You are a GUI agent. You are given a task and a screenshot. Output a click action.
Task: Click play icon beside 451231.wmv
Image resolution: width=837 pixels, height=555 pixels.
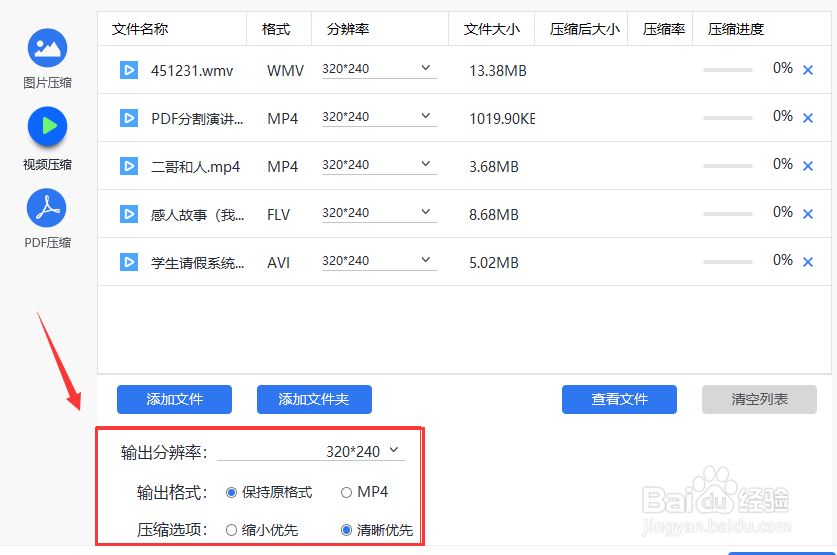(x=129, y=70)
